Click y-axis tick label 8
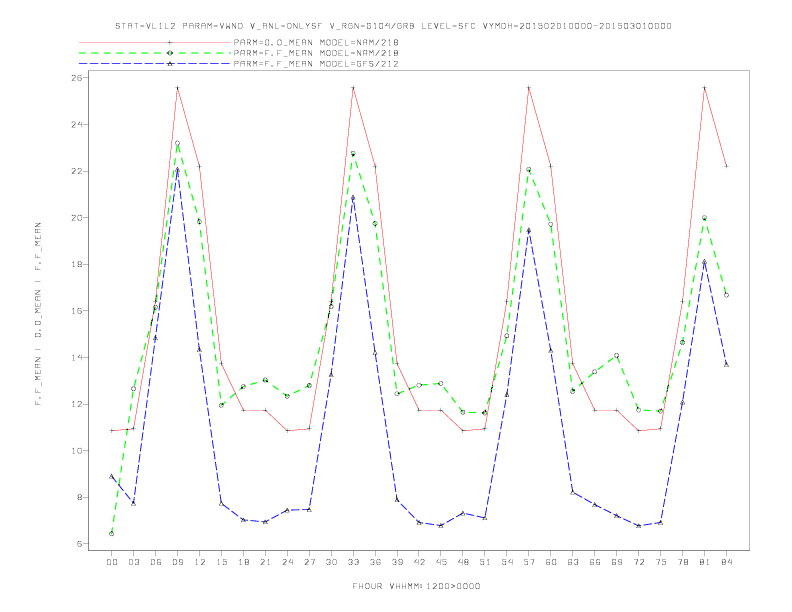792x612 pixels. 79,497
